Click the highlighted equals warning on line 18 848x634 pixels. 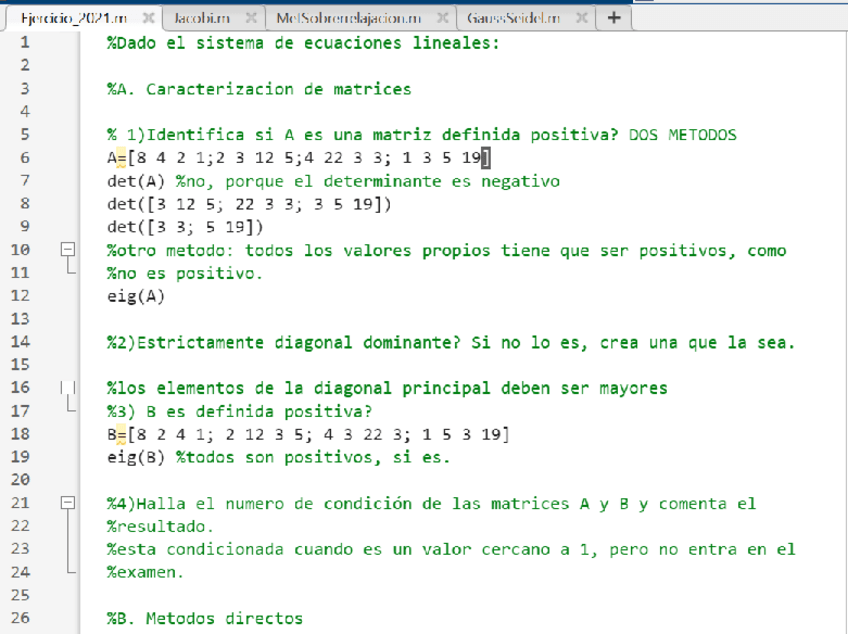pyautogui.click(x=121, y=434)
